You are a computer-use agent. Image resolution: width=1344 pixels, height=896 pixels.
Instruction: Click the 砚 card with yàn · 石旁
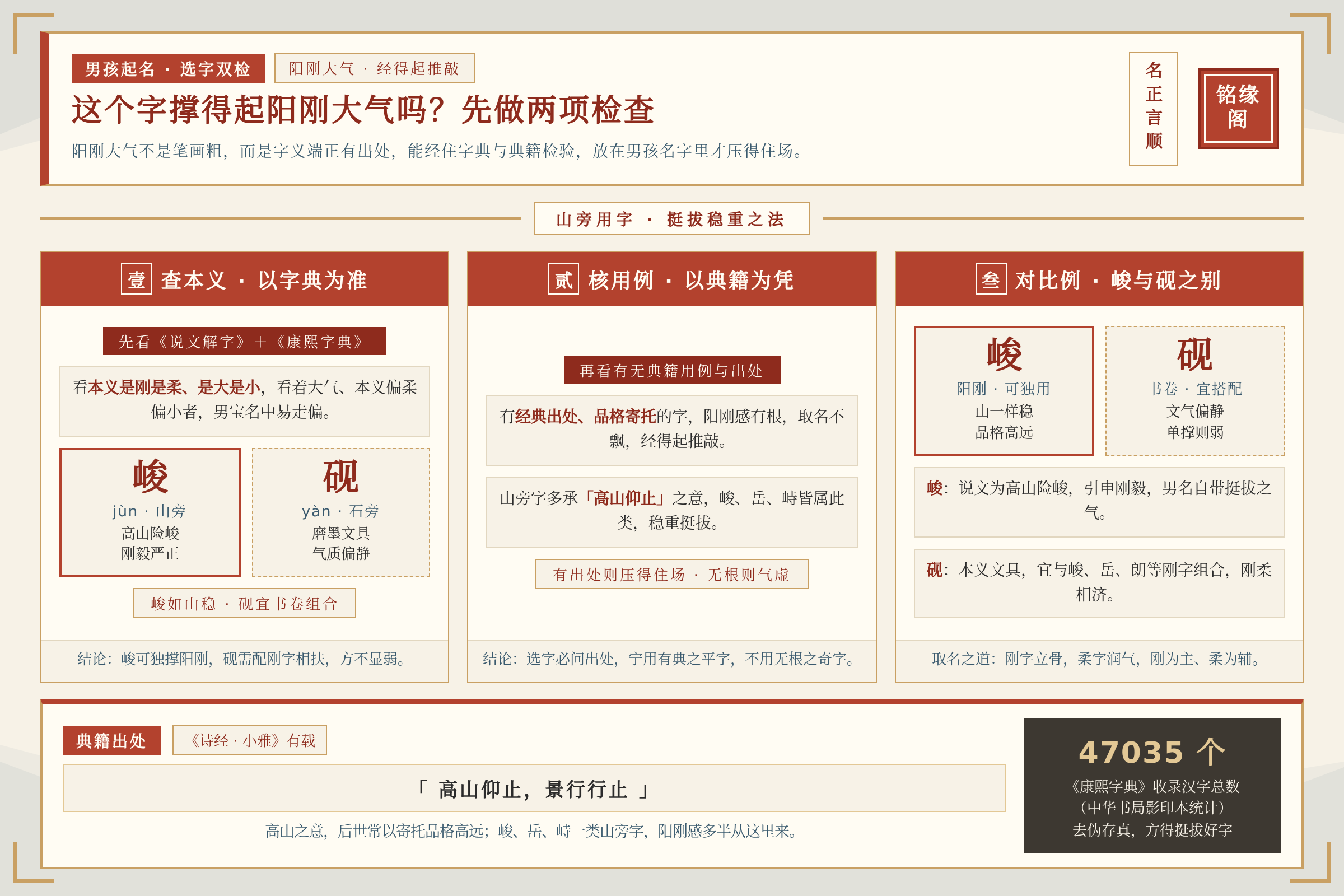click(x=341, y=512)
